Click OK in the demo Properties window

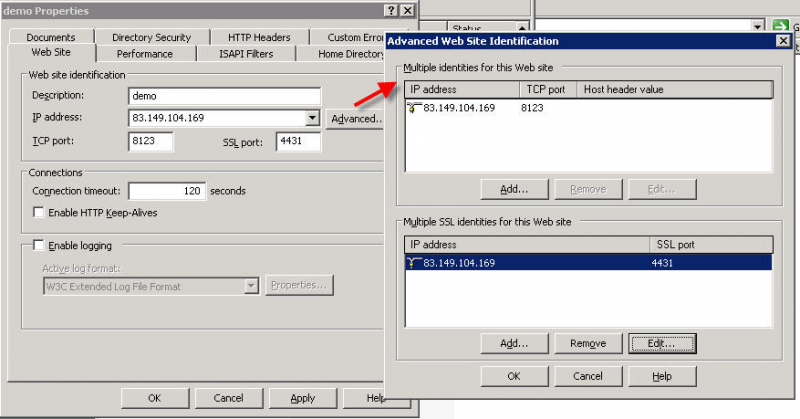[155, 398]
